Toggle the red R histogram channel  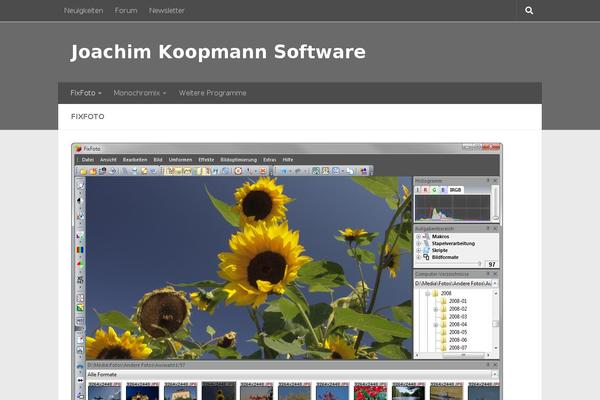click(426, 190)
